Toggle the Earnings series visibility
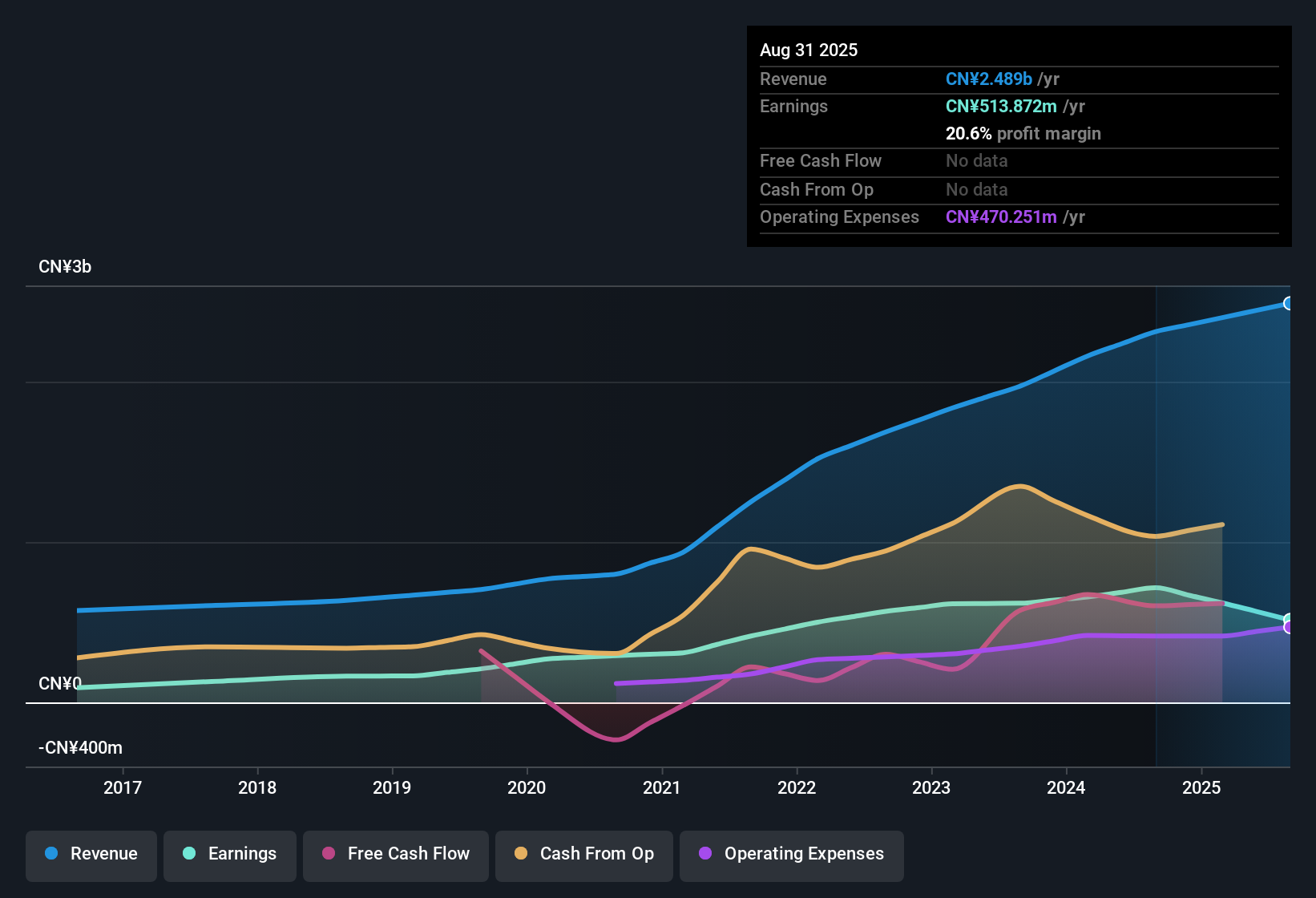The height and width of the screenshot is (898, 1316). (230, 854)
